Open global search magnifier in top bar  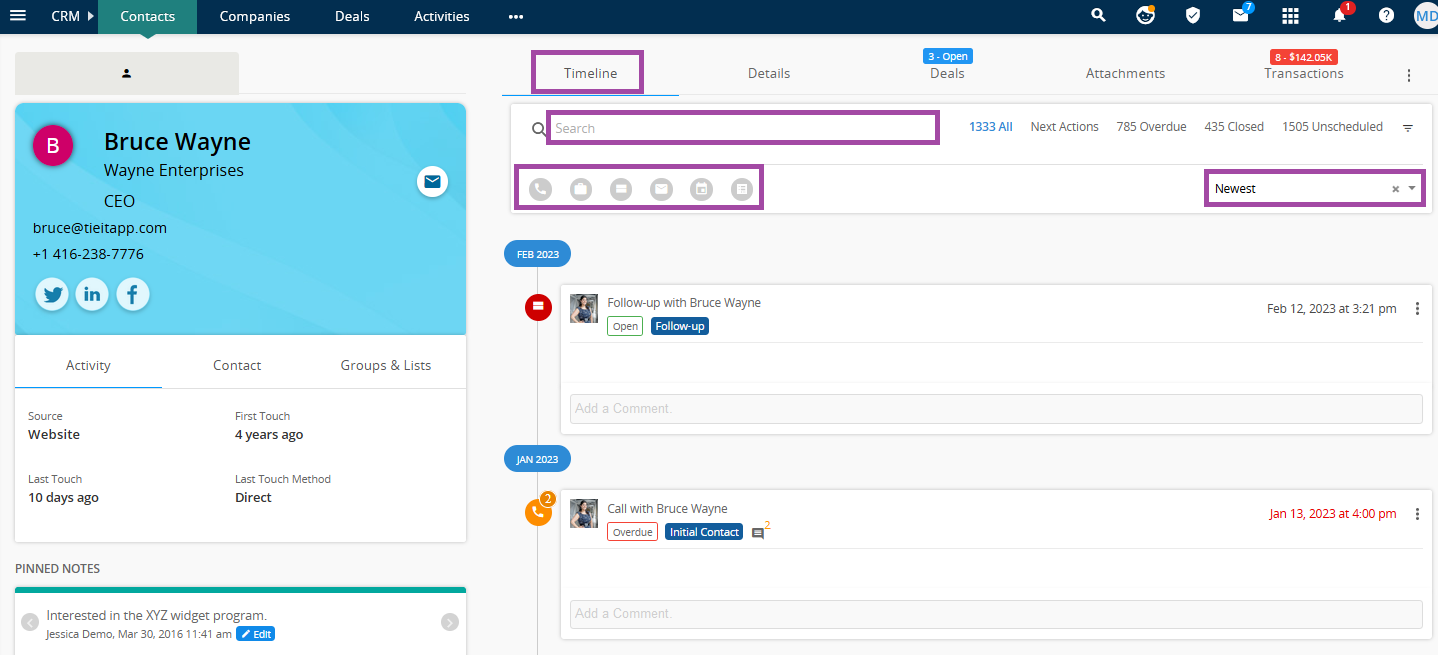(1098, 16)
